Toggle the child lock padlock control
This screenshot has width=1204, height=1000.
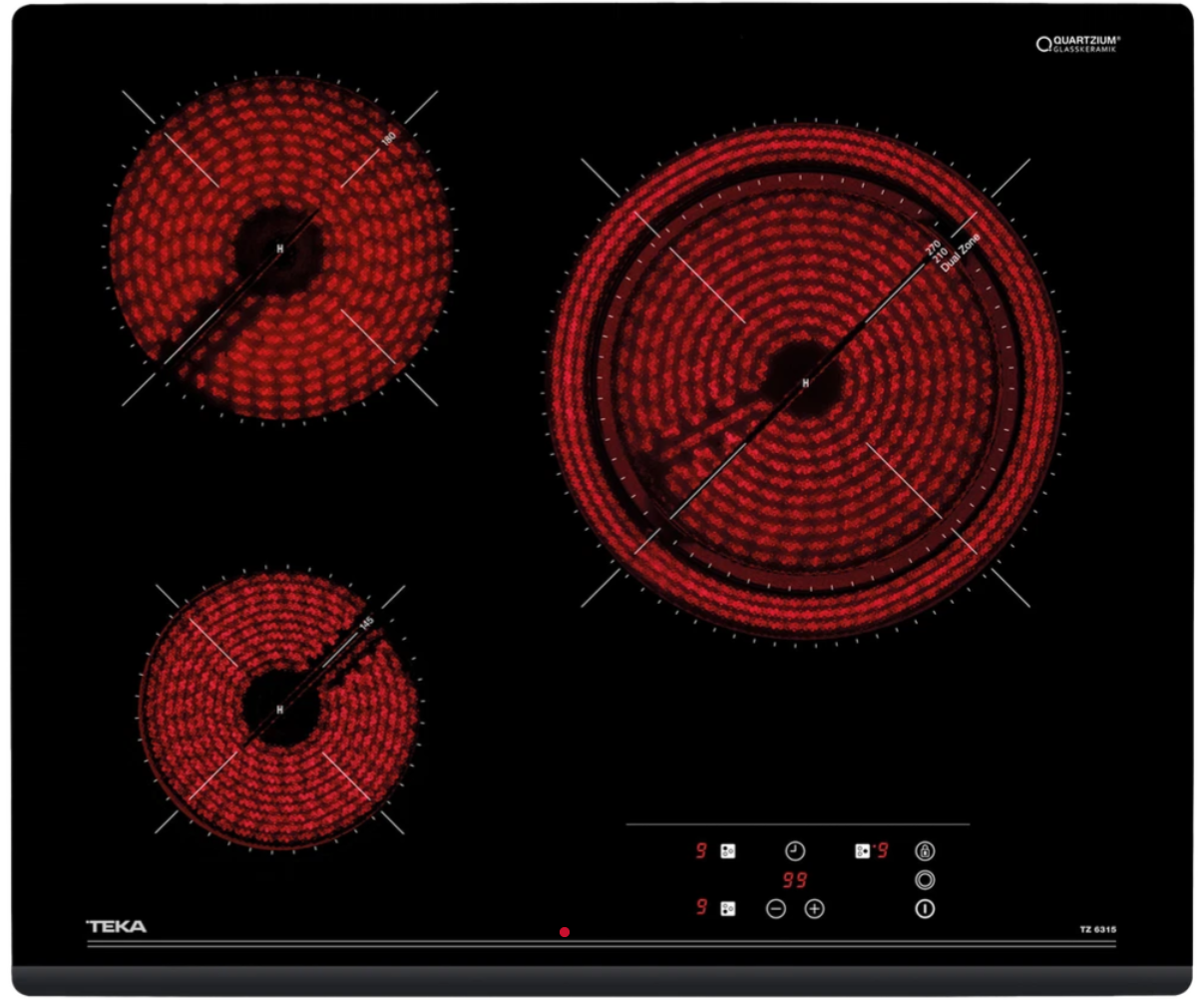tap(926, 851)
